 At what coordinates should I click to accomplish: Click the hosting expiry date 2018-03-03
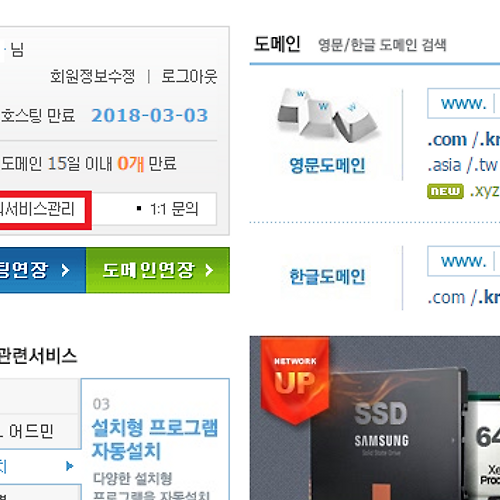point(150,116)
